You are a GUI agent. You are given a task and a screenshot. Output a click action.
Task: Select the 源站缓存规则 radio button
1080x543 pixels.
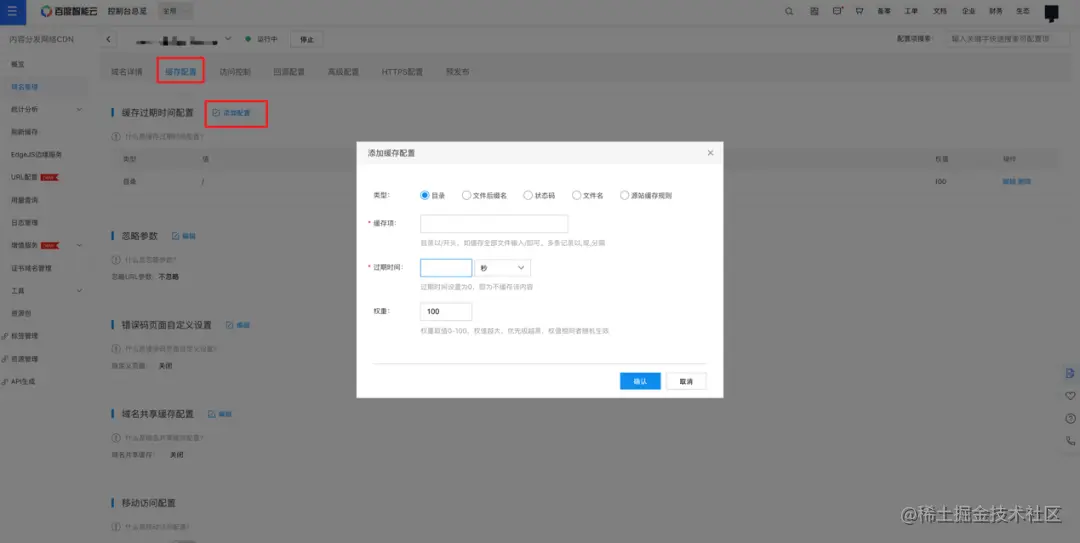624,196
